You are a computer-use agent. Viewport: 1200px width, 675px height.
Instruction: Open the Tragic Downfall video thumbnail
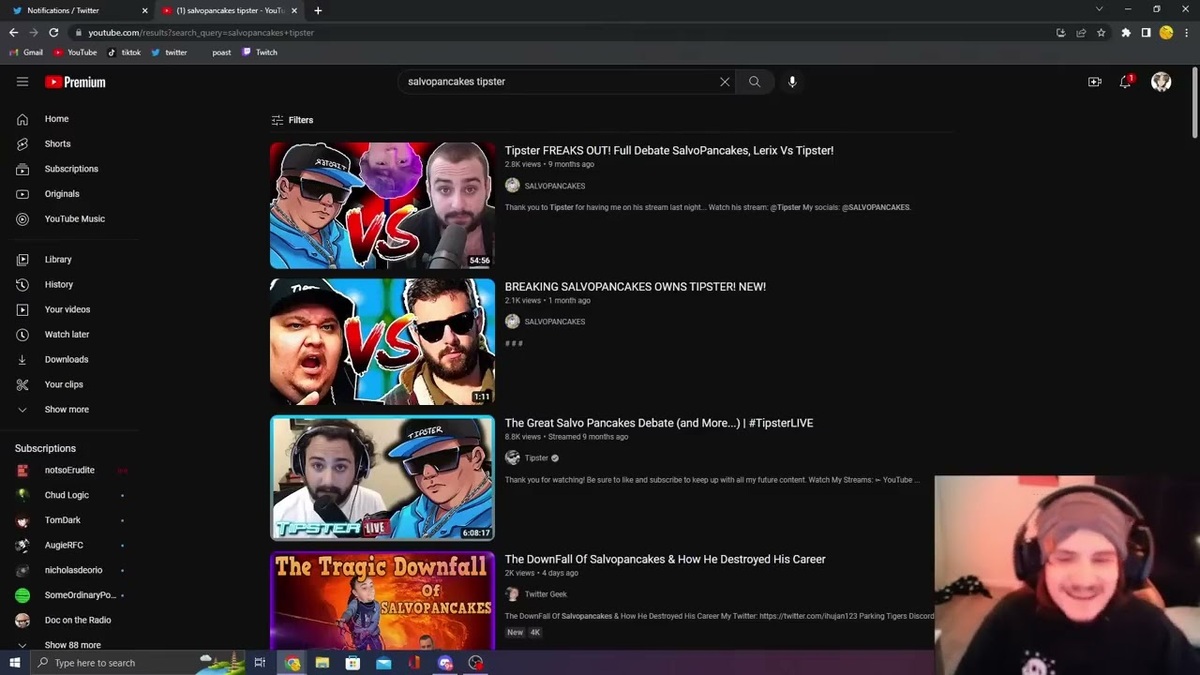382,600
